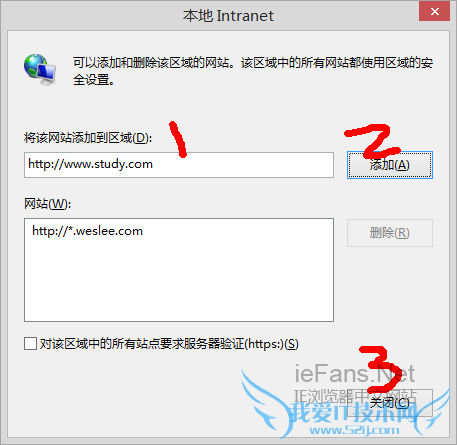The width and height of the screenshot is (457, 445).
Task: Click the 添加(A) button
Action: point(390,165)
